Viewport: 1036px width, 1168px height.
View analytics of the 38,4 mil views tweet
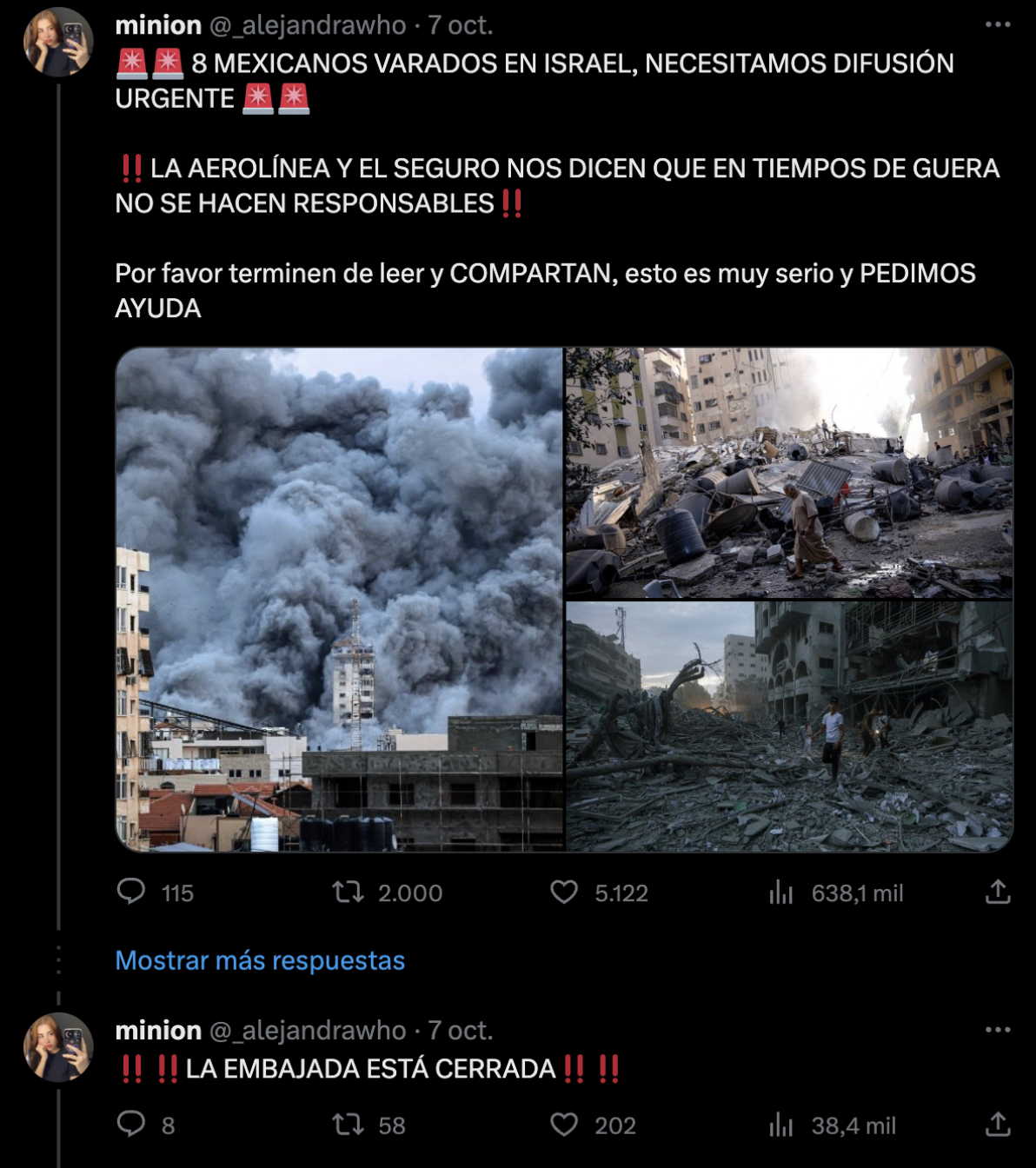coord(781,1125)
